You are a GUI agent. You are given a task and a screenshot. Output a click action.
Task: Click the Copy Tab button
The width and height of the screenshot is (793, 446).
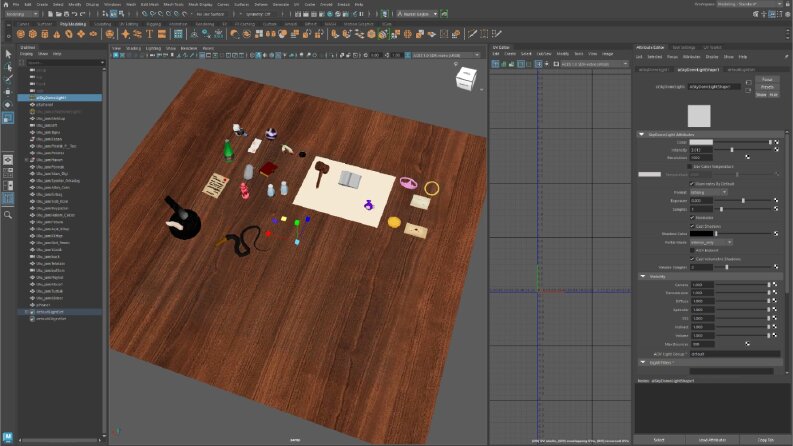point(765,440)
